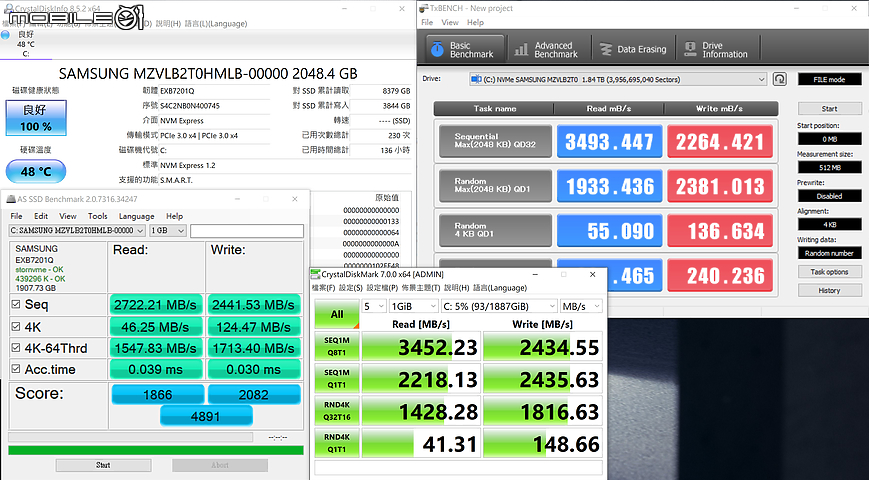Image resolution: width=869 pixels, height=480 pixels.
Task: Open the Language menu in AS SSD Benchmark
Action: pyautogui.click(x=136, y=216)
